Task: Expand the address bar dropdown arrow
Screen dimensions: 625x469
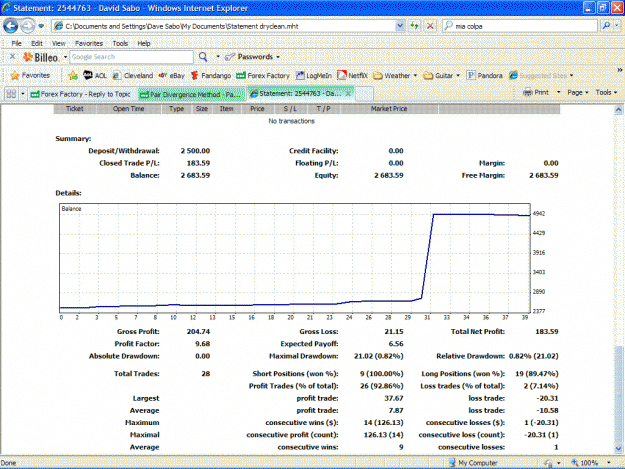Action: pyautogui.click(x=400, y=26)
